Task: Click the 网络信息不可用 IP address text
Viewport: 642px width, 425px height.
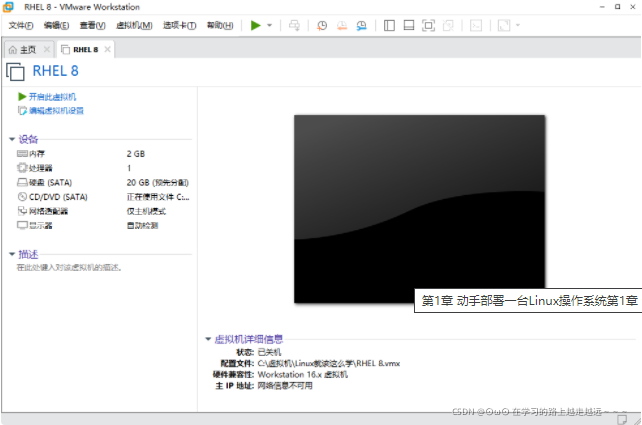Action: [x=285, y=386]
